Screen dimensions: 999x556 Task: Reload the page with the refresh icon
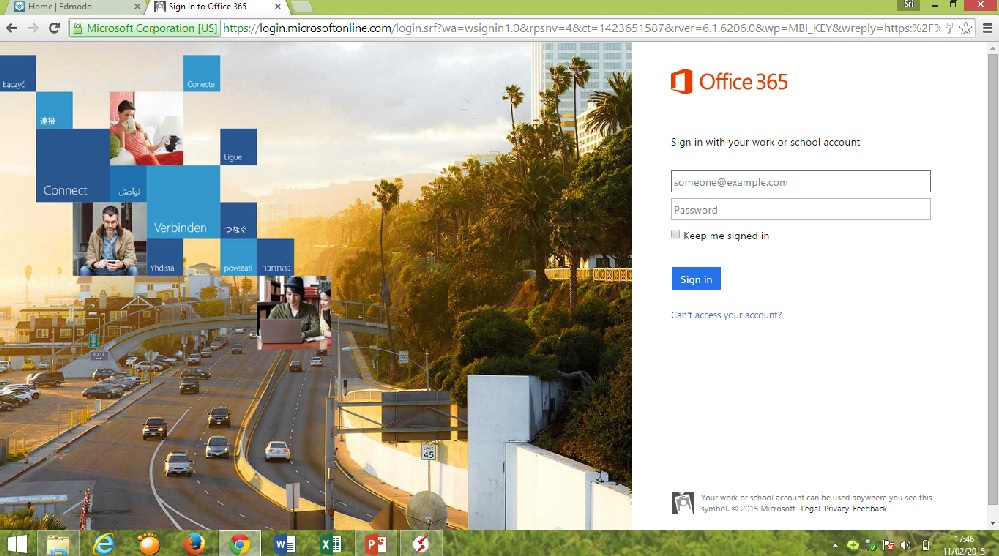[55, 28]
